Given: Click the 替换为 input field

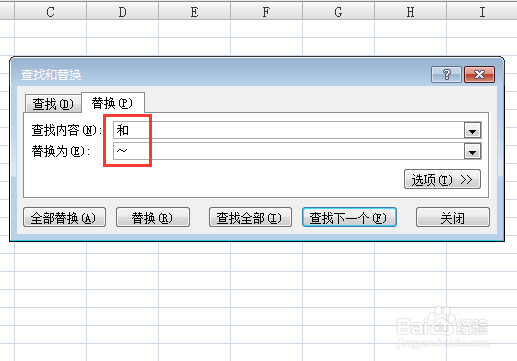Looking at the screenshot, I should click(289, 151).
